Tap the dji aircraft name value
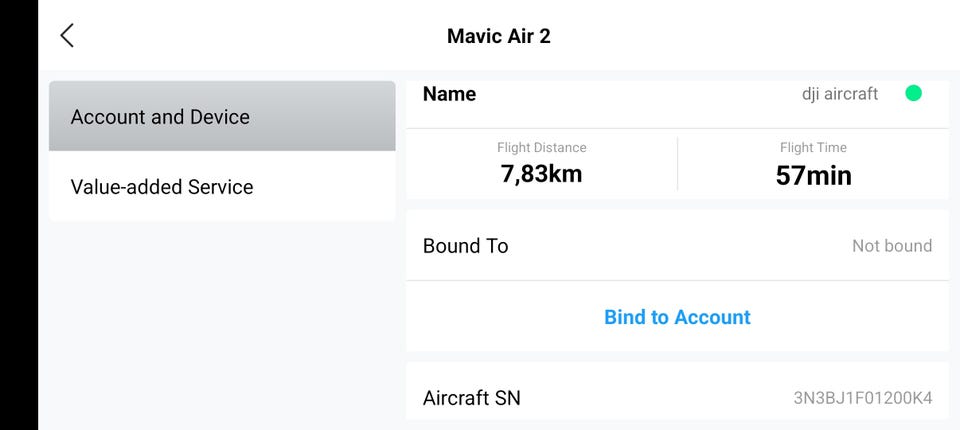Screen dimensions: 960x430 pos(840,94)
